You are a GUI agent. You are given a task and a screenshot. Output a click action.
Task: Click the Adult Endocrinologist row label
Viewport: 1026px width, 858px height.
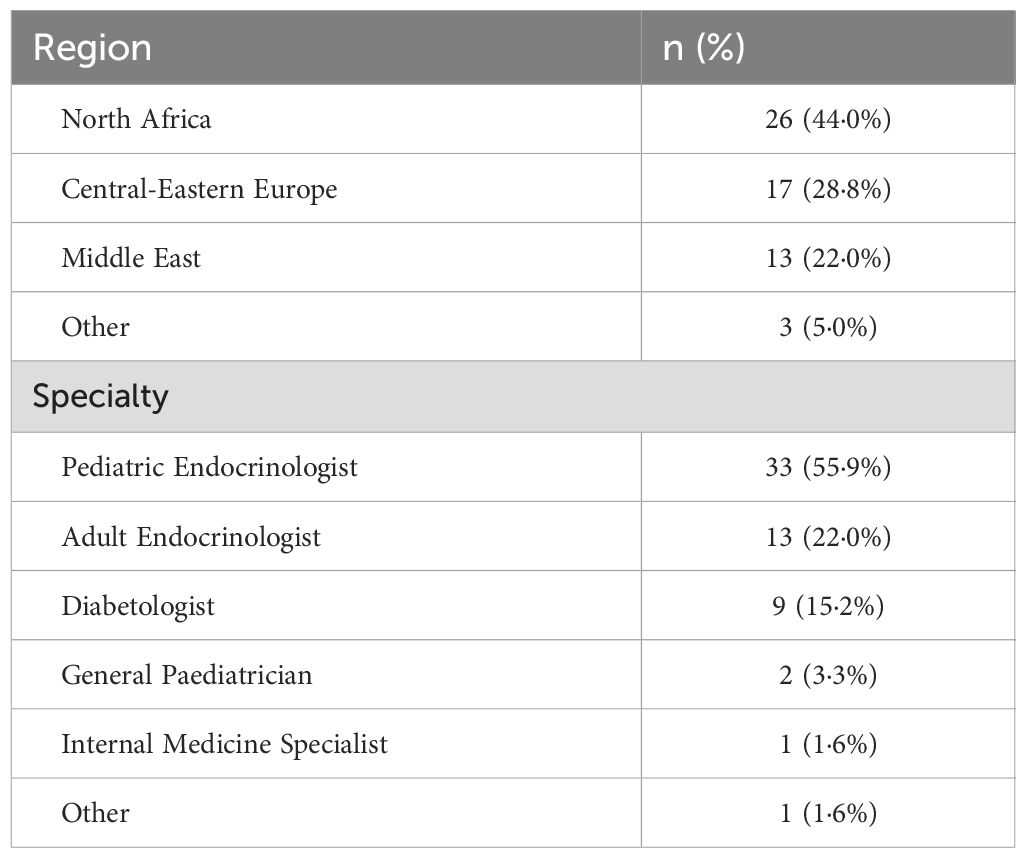191,537
